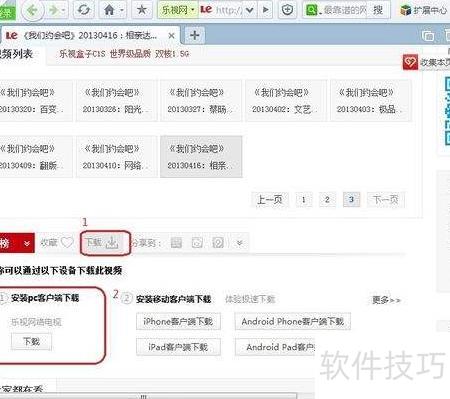Viewport: 450px width, 399px height.
Task: Select the 《我们约会吧》20130416 browser tab
Action: (90, 35)
